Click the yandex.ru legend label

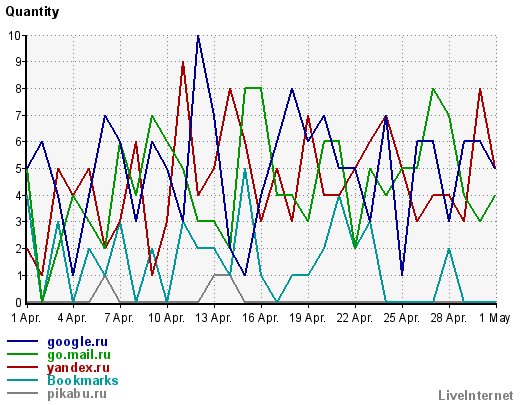78,368
